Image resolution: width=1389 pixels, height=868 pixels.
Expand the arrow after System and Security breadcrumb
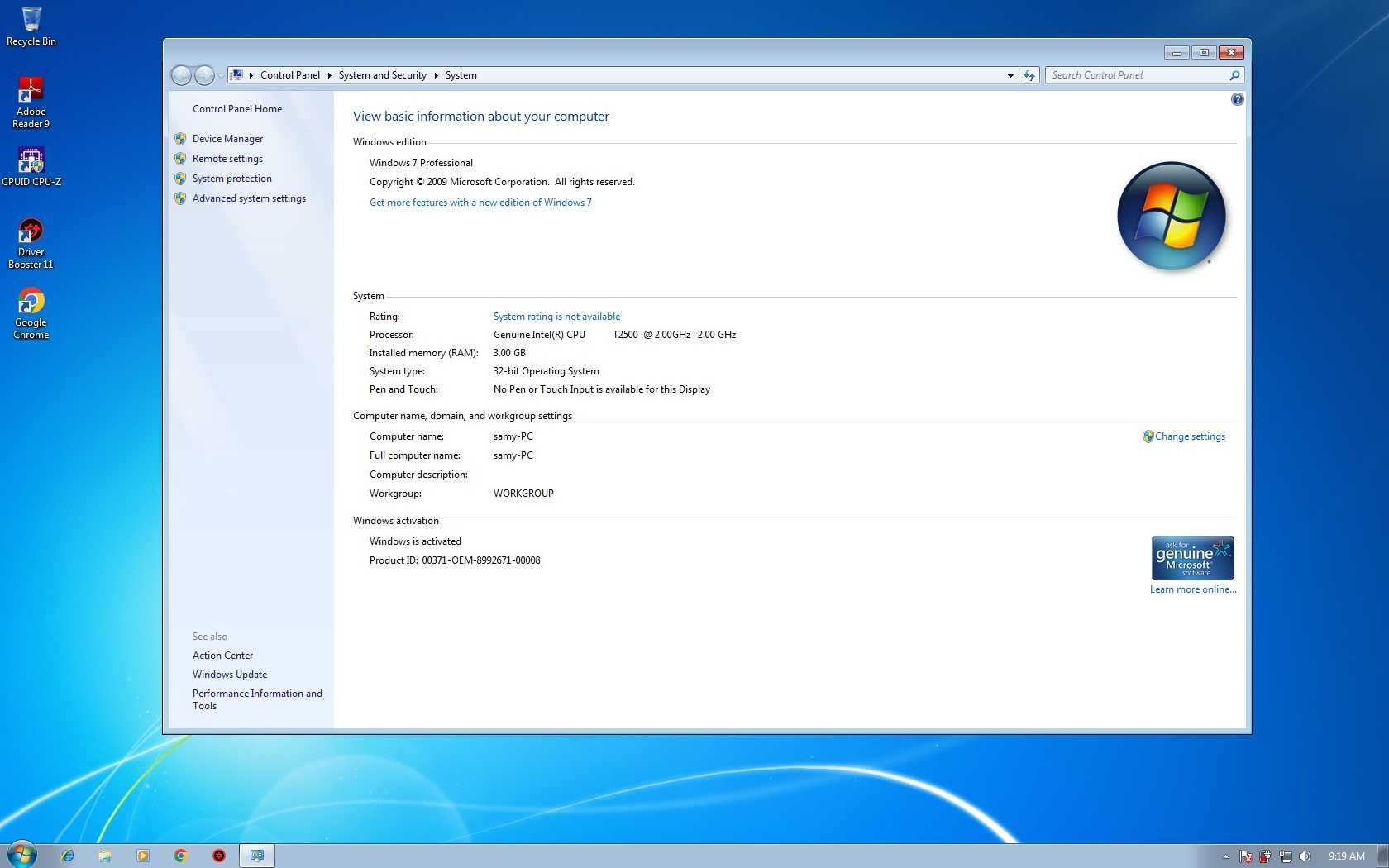[436, 75]
